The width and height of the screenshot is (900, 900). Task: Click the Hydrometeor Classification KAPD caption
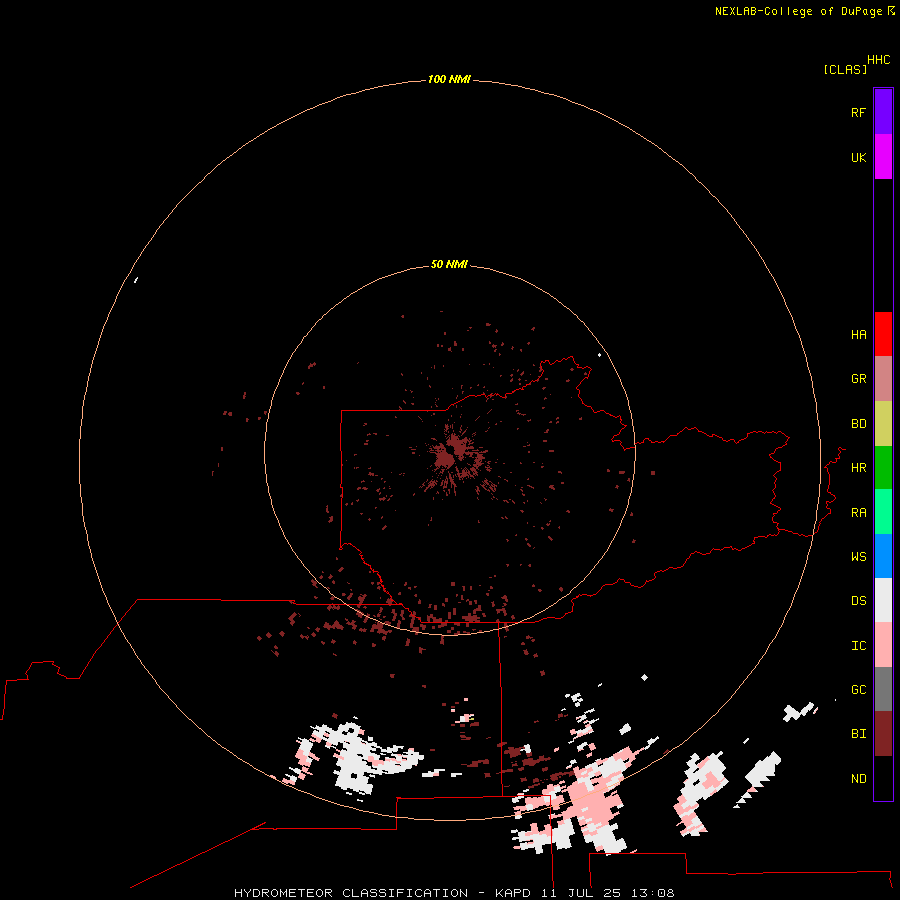point(454,893)
